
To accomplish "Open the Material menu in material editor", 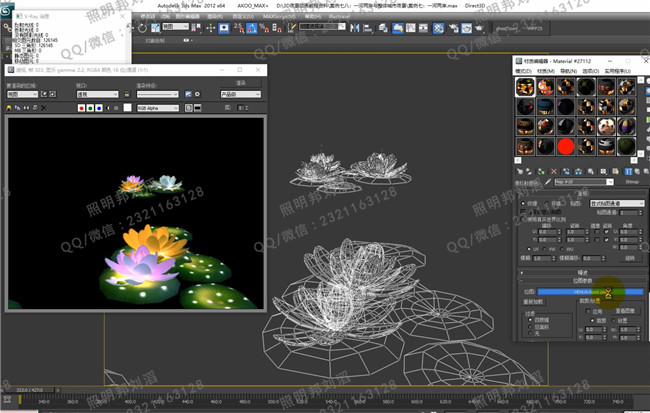I will click(x=546, y=71).
